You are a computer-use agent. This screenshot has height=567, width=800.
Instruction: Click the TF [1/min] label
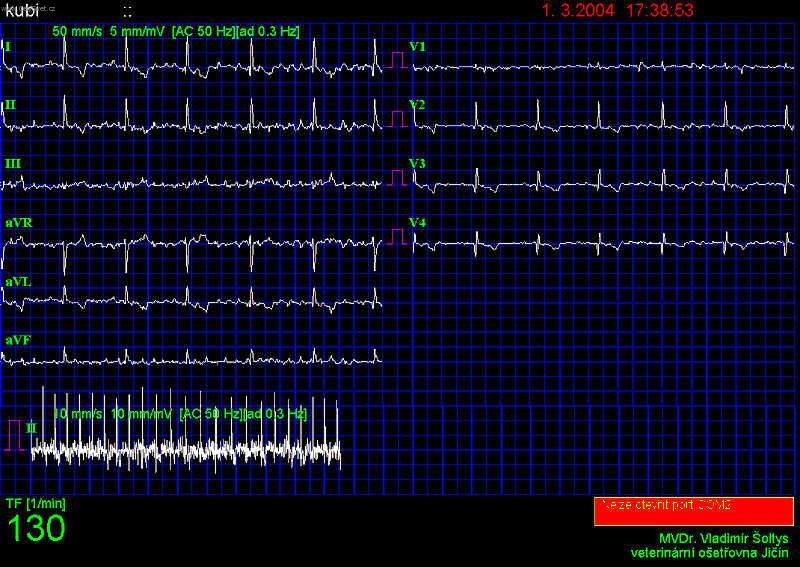(34, 502)
